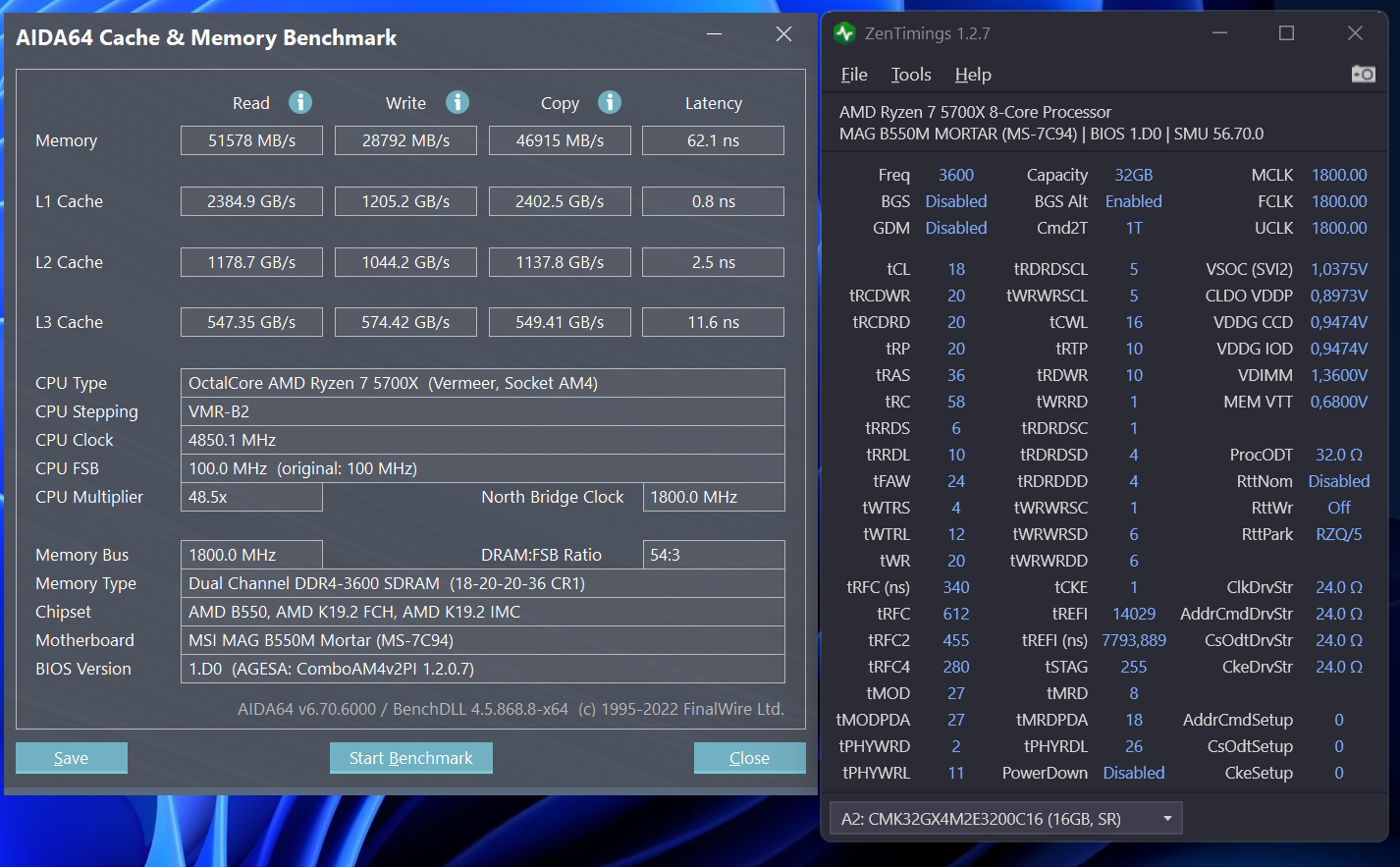1400x867 pixels.
Task: Click the info icon beside the Write column
Action: tap(458, 102)
